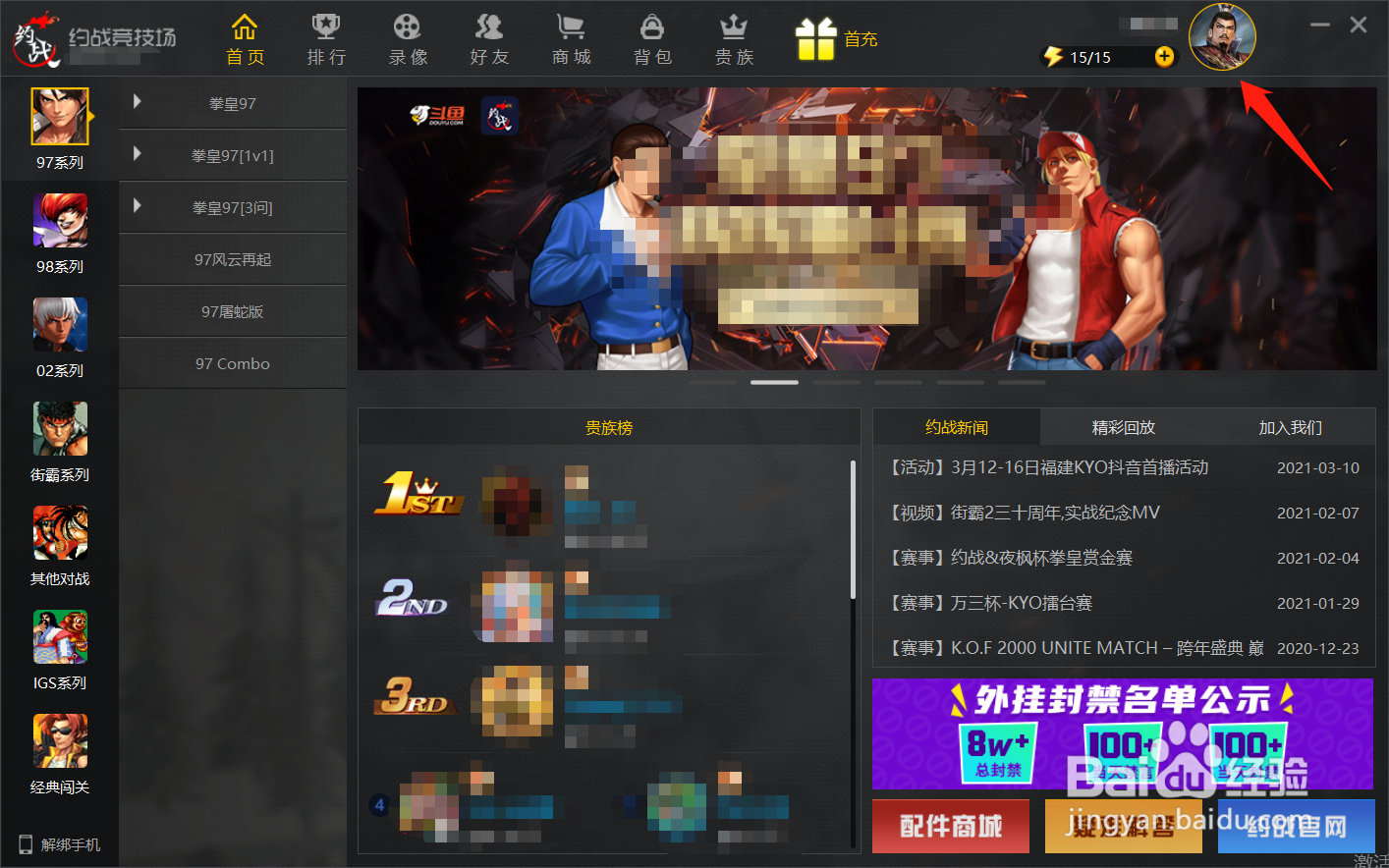Expand the 拳皇97[3问] room list
The image size is (1389, 868).
pyautogui.click(x=137, y=205)
